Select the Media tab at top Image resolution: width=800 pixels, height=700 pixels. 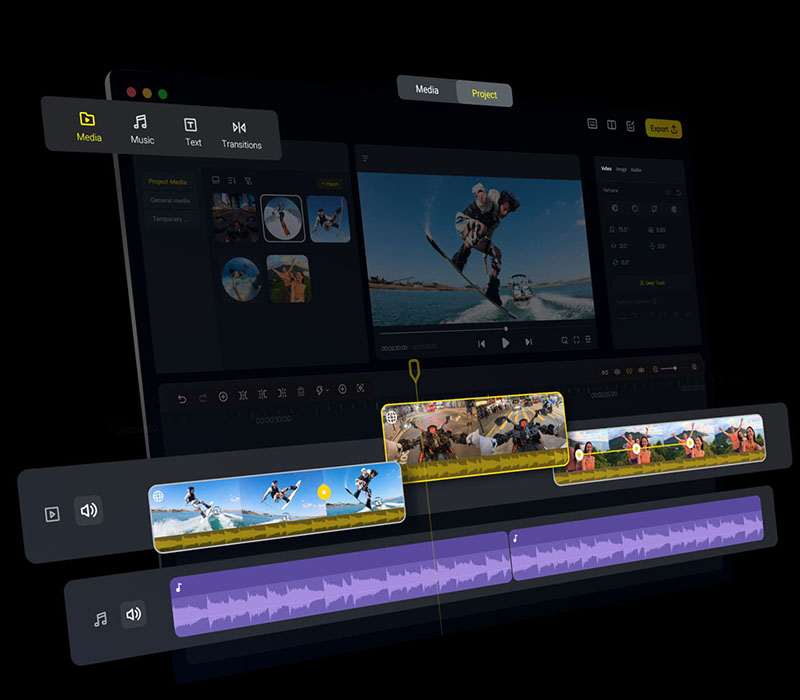427,90
